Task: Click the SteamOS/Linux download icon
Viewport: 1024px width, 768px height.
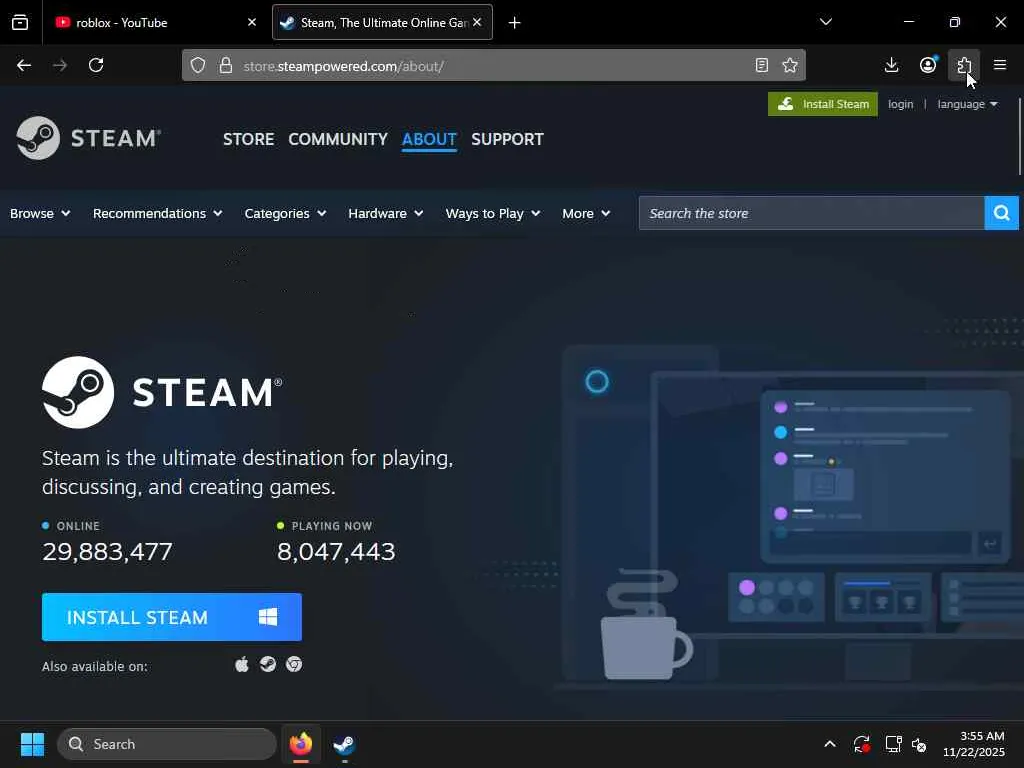Action: click(268, 665)
